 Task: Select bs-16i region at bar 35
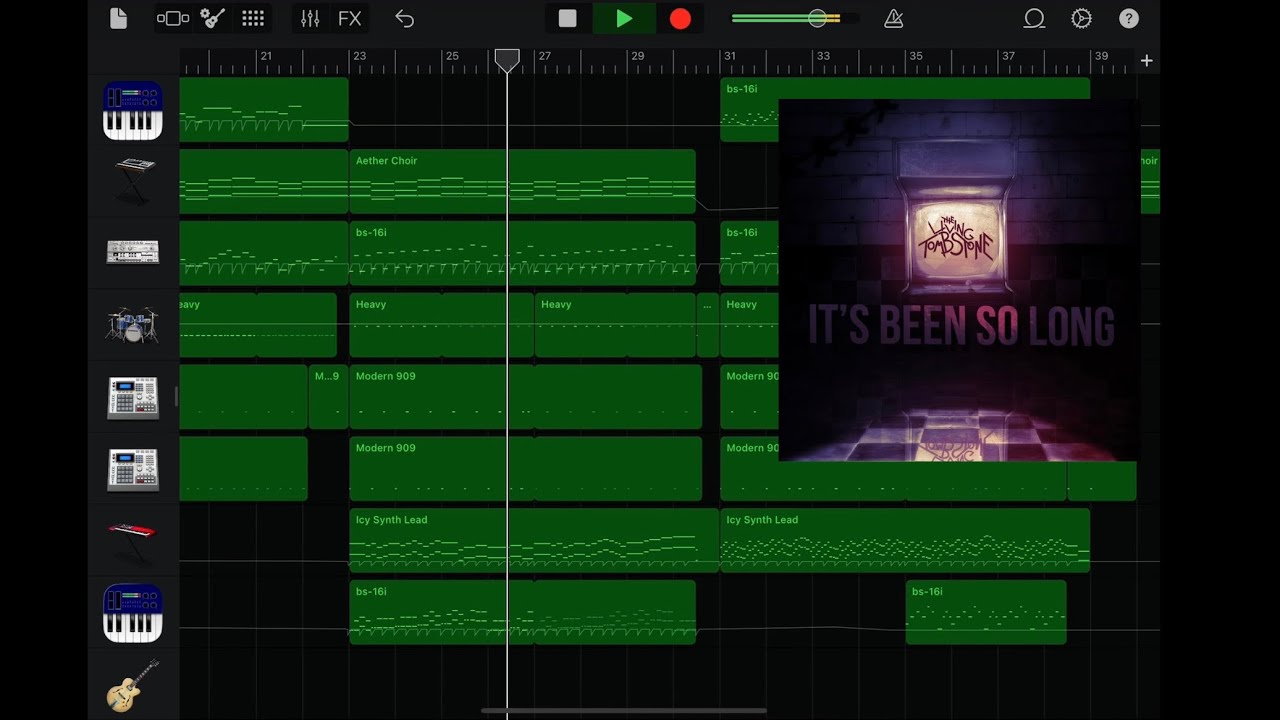pyautogui.click(x=985, y=612)
